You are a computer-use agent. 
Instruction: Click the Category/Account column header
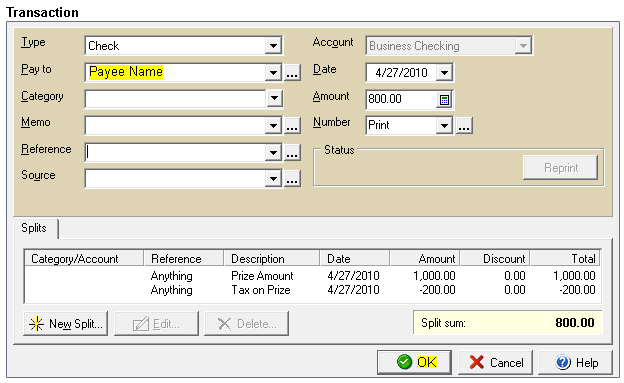pyautogui.click(x=84, y=259)
